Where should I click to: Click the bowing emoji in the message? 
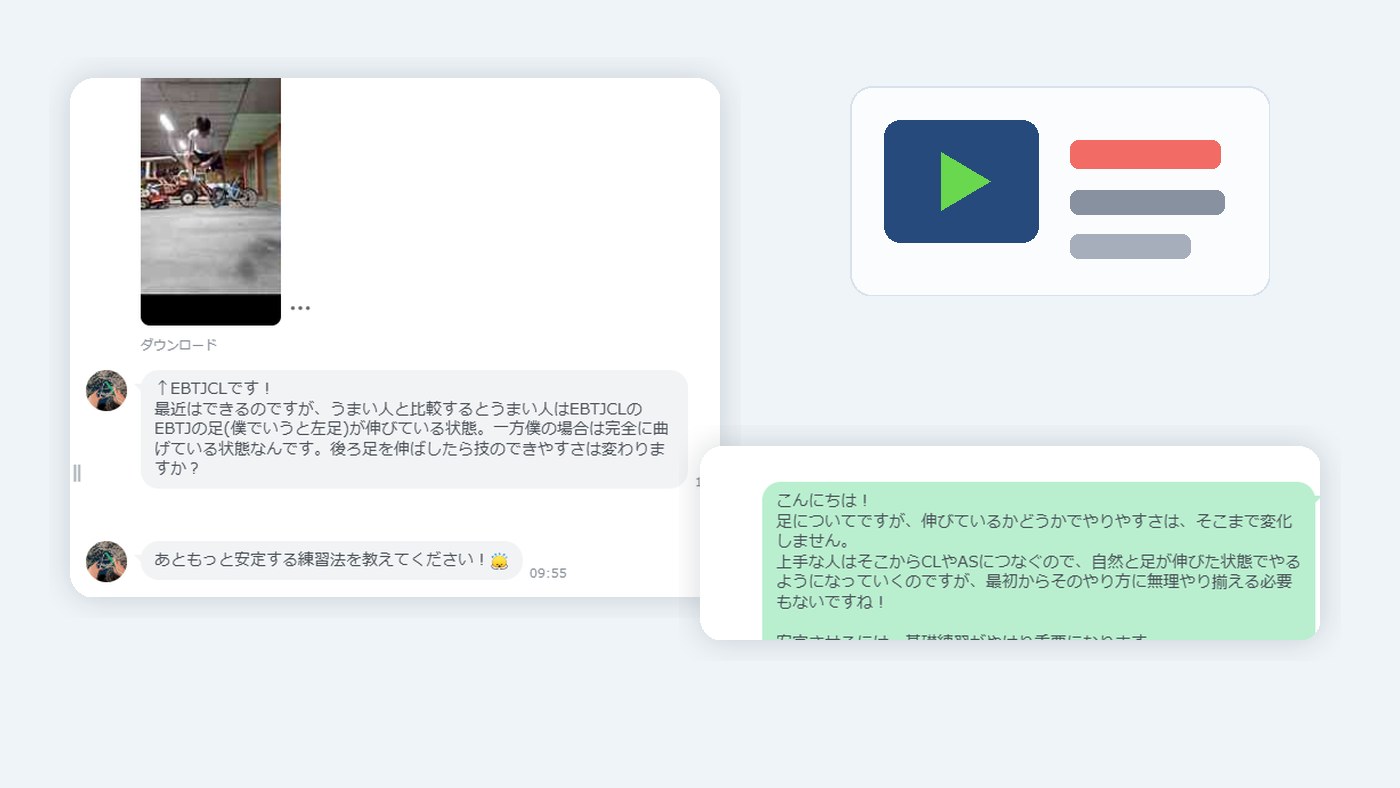pos(499,561)
